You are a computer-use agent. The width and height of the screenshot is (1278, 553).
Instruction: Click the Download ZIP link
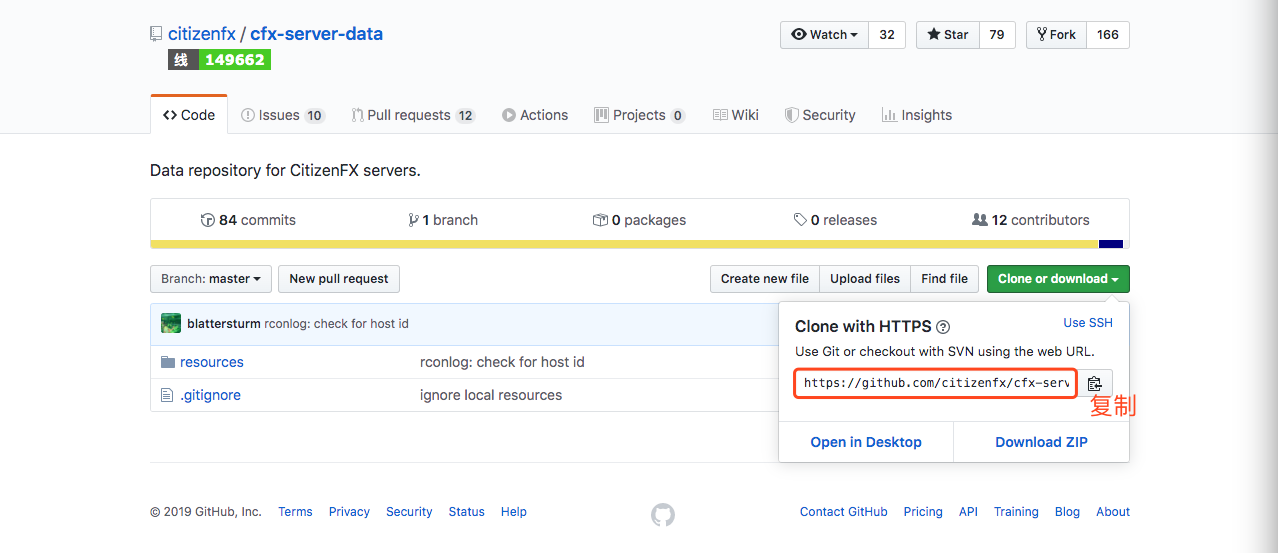pos(1041,442)
